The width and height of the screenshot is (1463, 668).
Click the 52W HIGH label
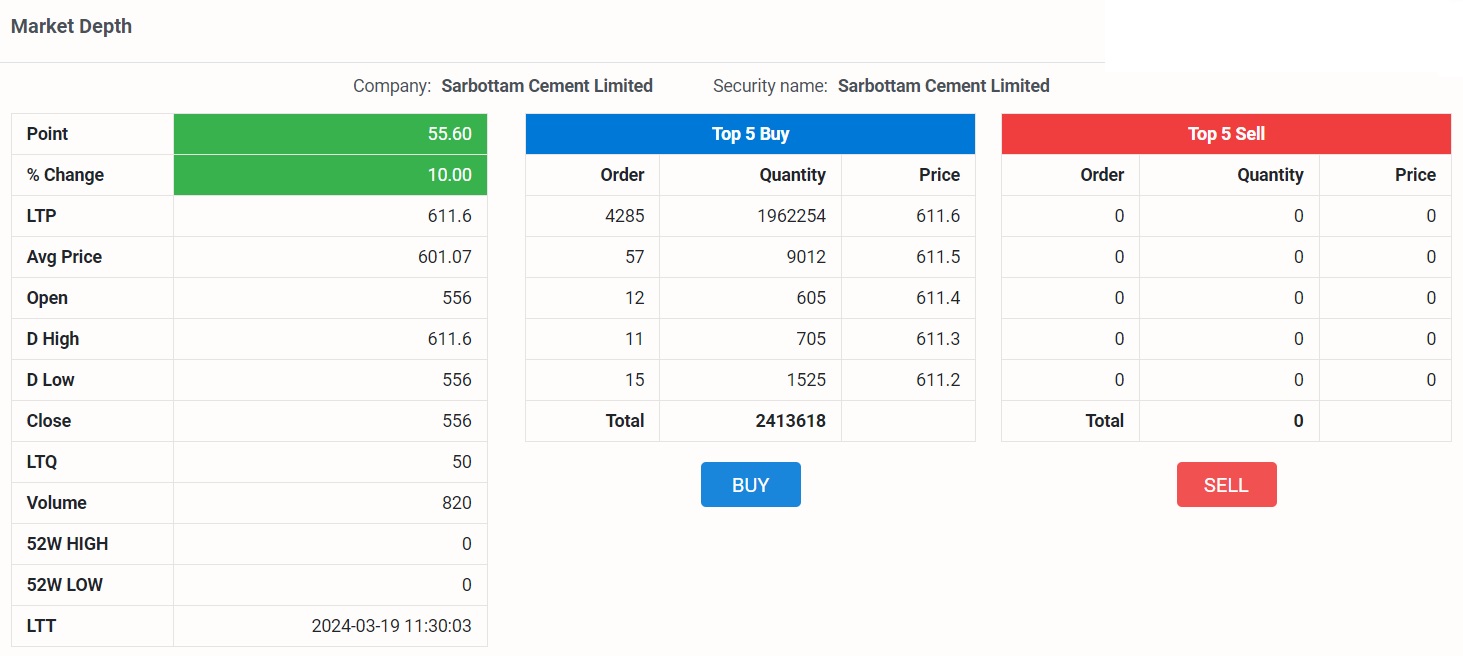[67, 544]
